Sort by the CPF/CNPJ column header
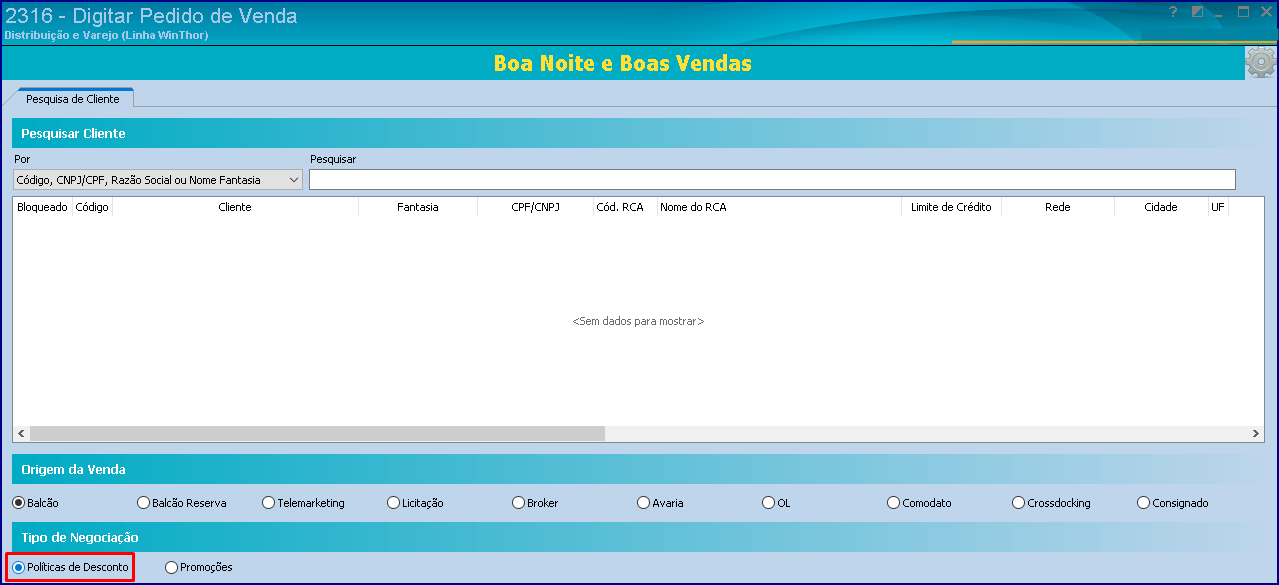The width and height of the screenshot is (1279, 585). (535, 207)
